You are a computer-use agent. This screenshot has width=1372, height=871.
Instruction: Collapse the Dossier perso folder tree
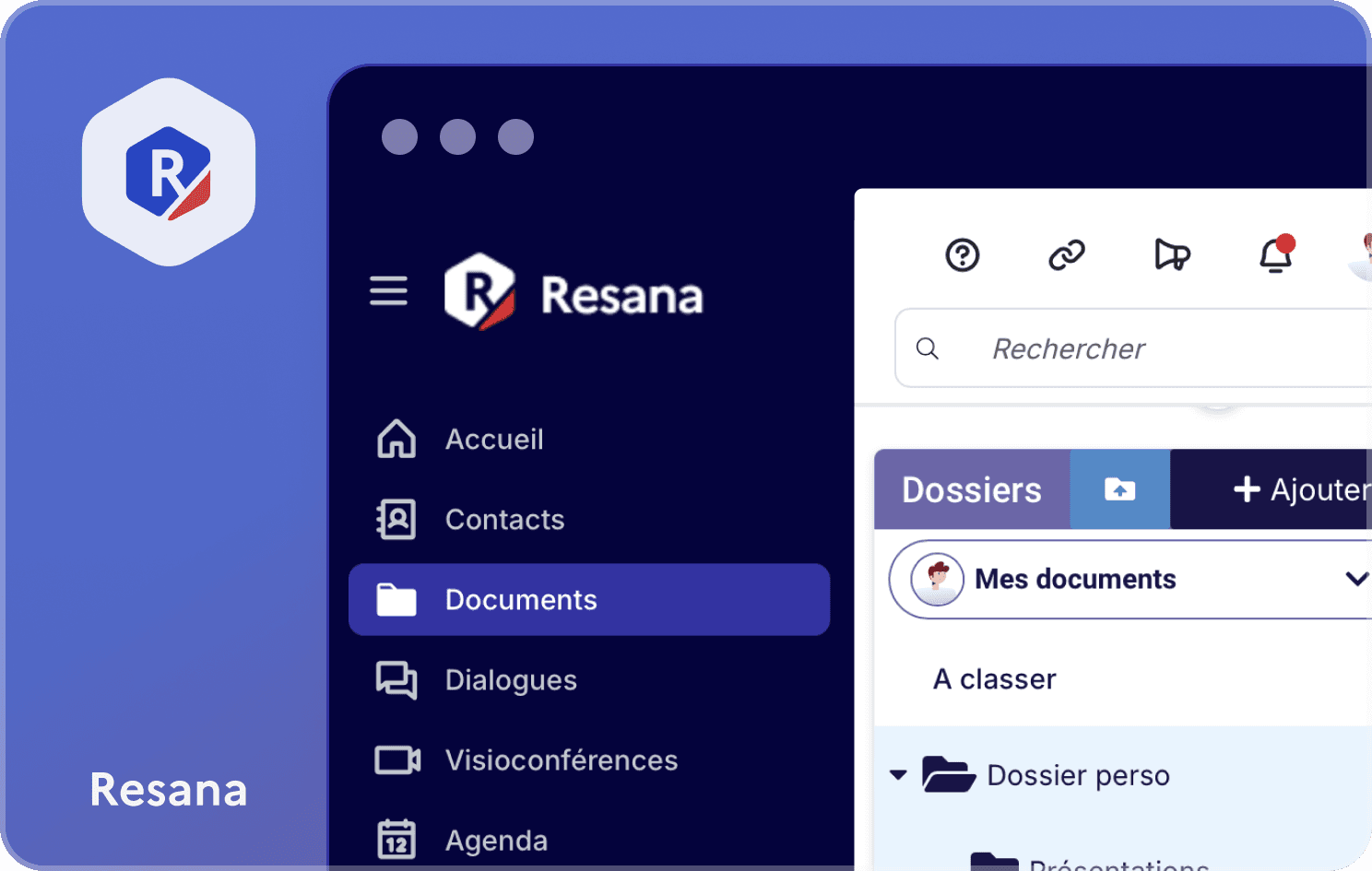[x=898, y=775]
